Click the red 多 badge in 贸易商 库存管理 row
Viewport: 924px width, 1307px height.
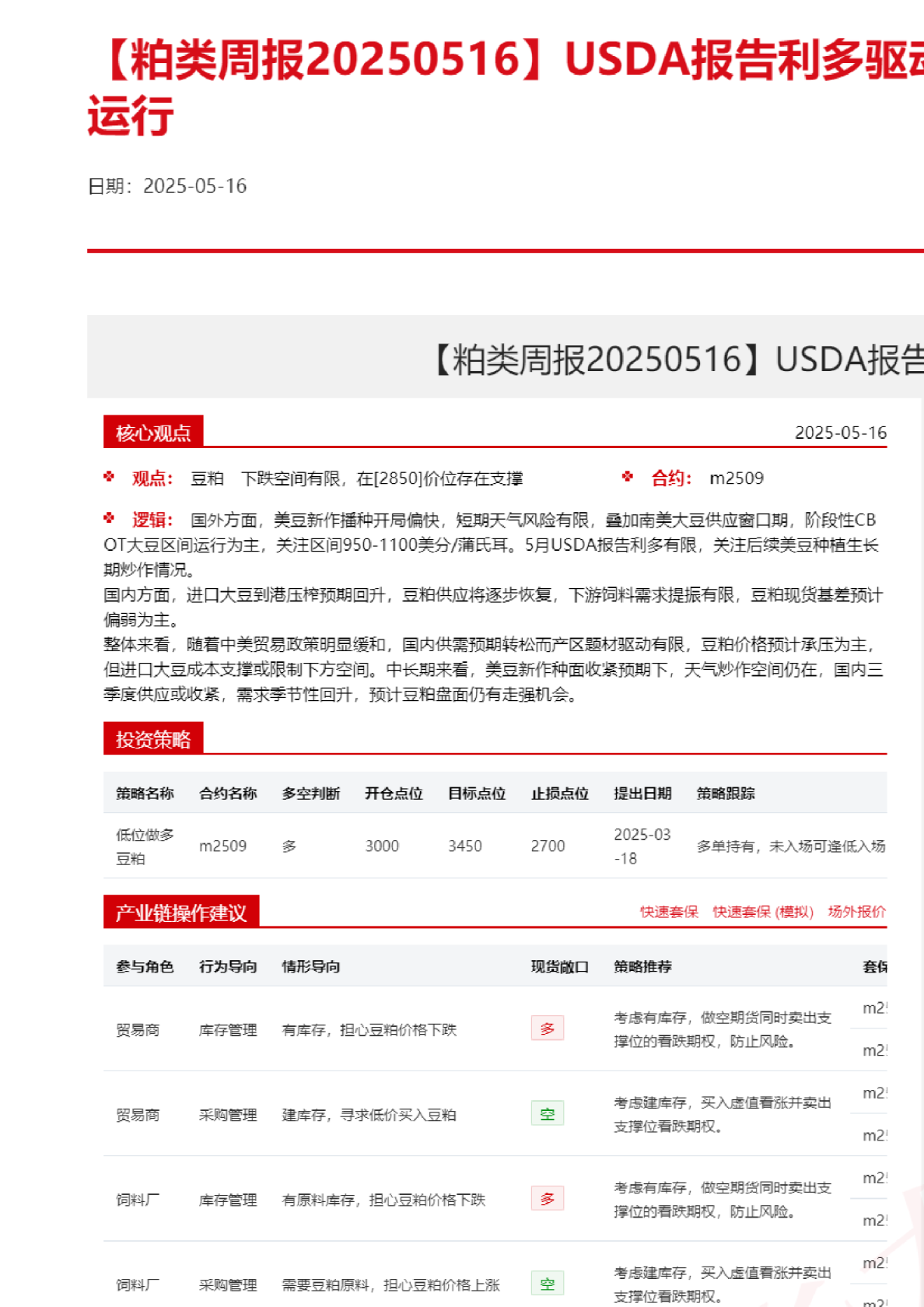(x=547, y=1028)
